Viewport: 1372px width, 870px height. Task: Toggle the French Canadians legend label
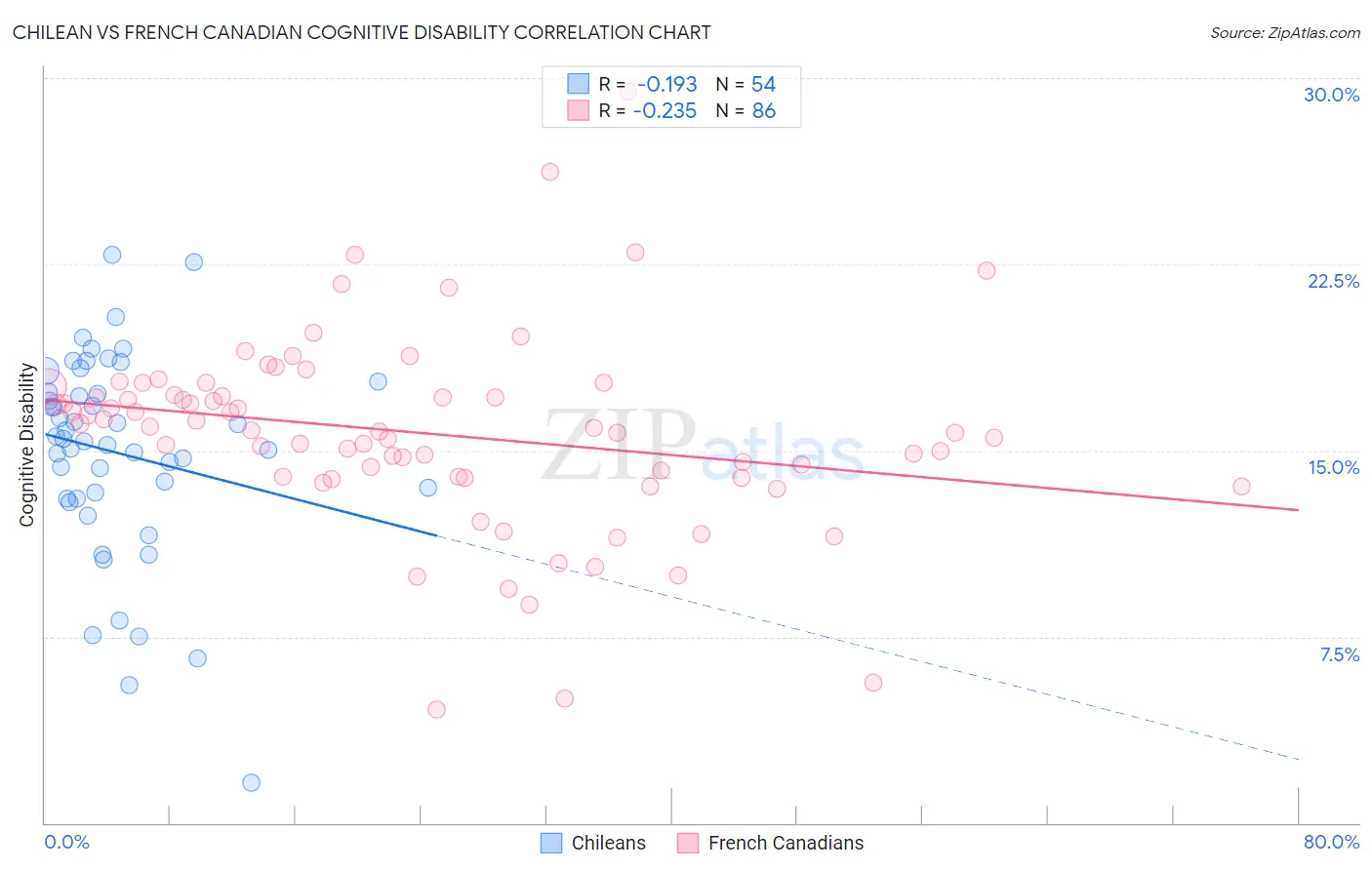coord(786,843)
